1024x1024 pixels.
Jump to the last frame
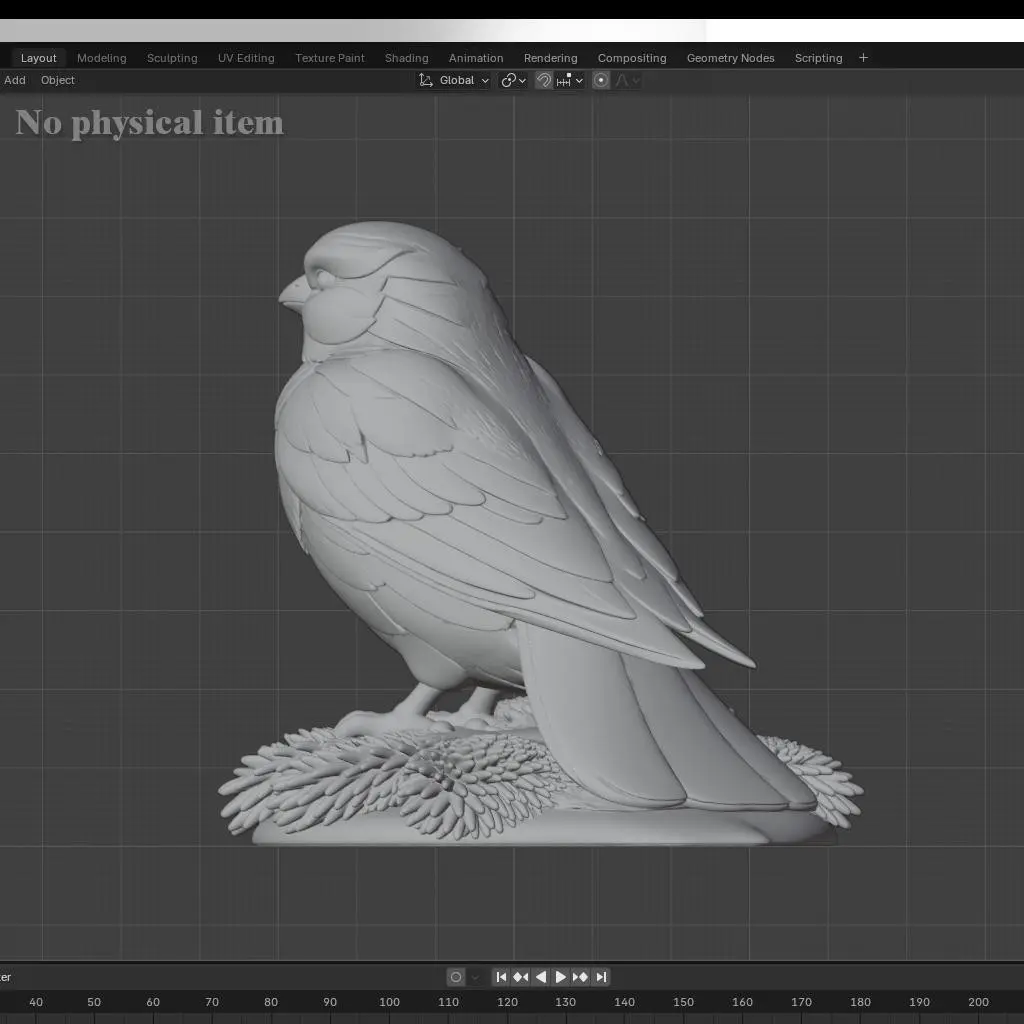601,977
